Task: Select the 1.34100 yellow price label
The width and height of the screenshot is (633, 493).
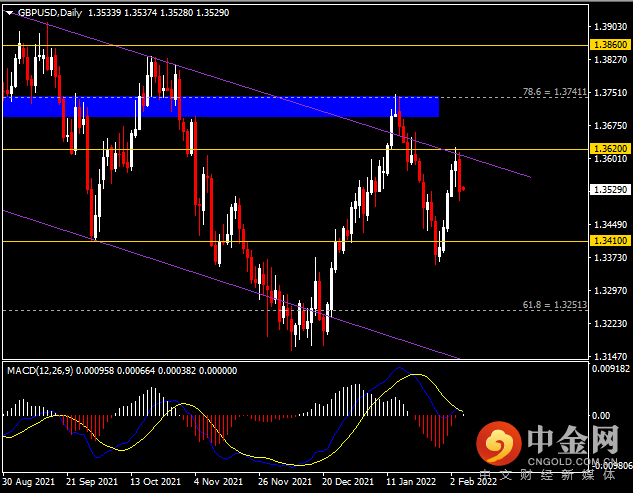Action: [x=610, y=241]
